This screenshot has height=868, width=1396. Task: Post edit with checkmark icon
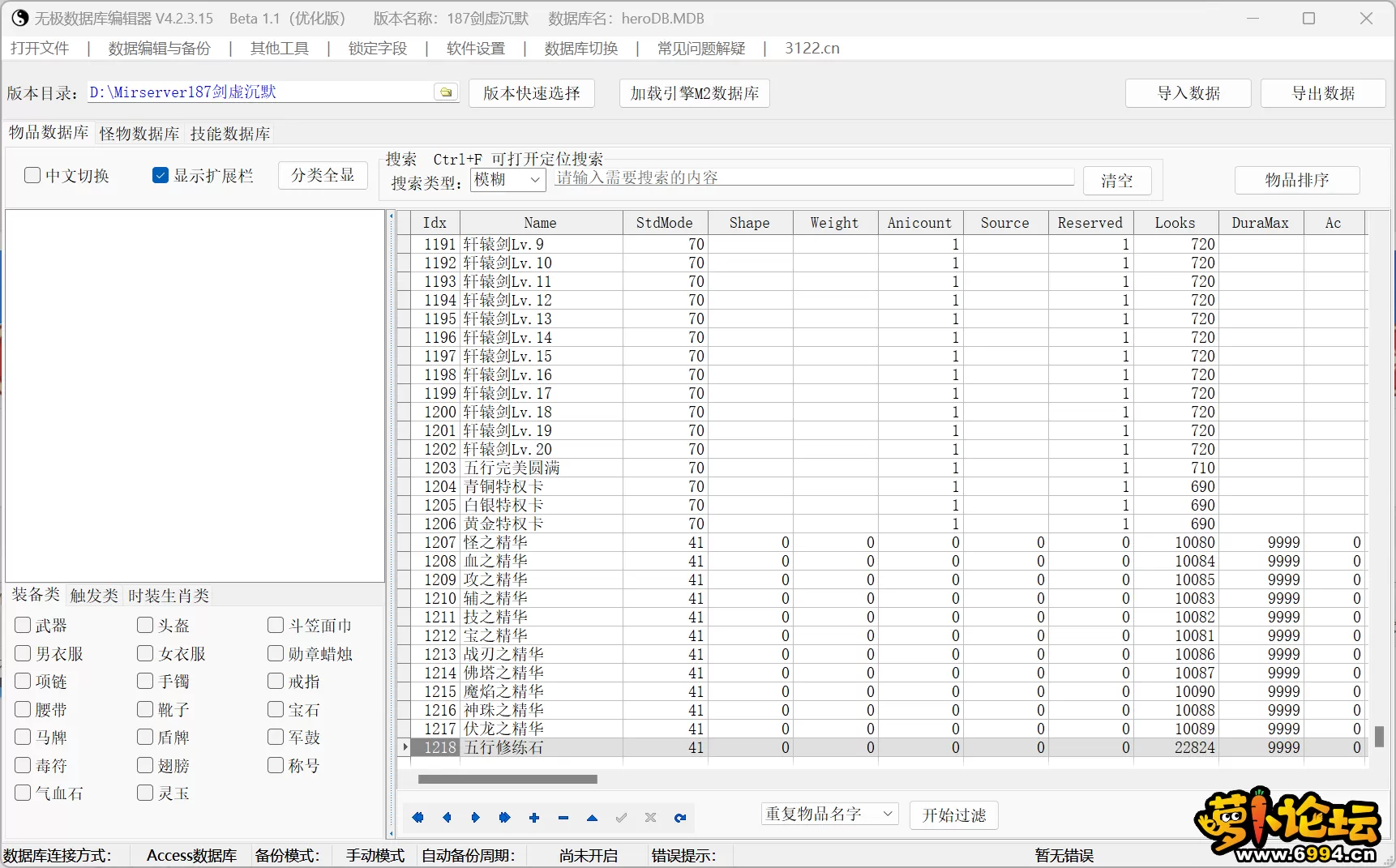(x=622, y=818)
